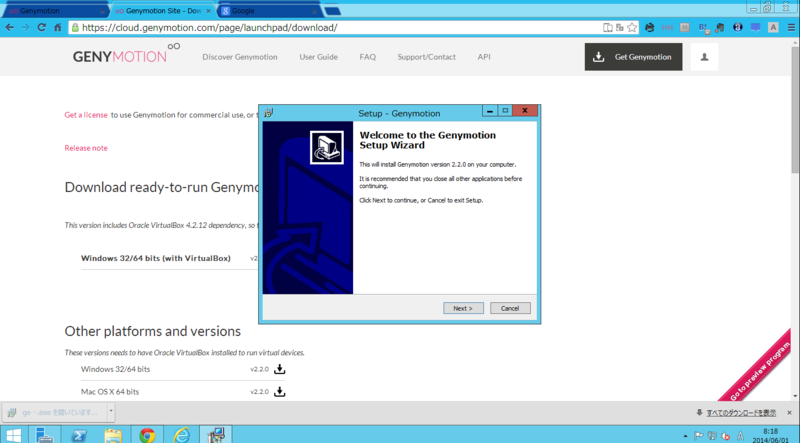Click the Genymotion logo
The image size is (800, 443).
126,54
